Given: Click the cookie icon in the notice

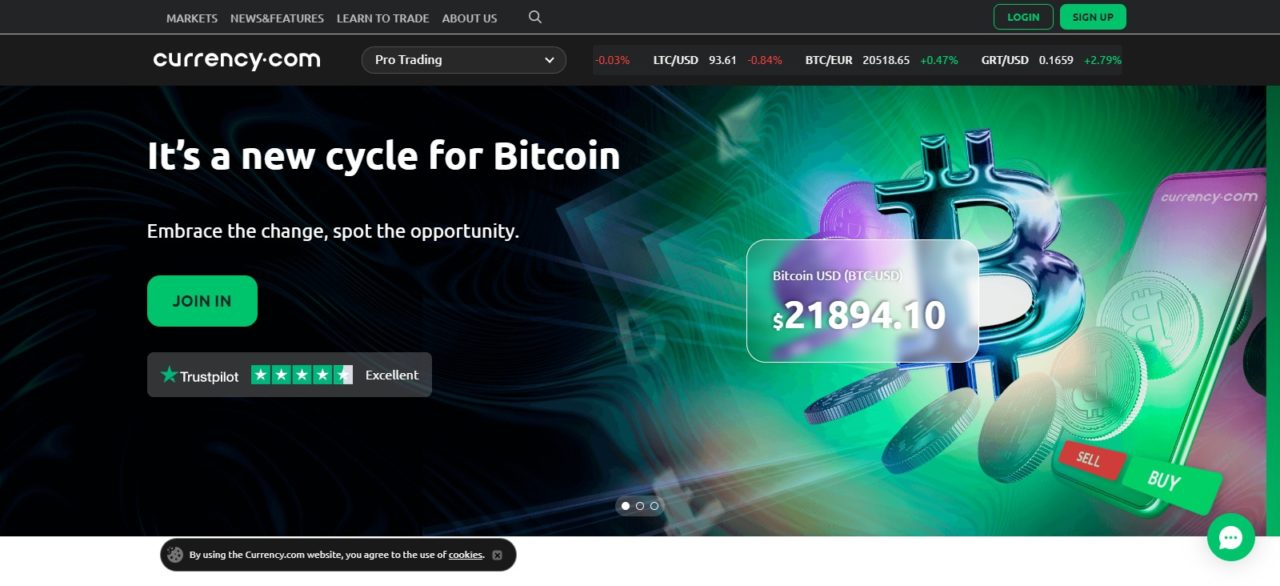Looking at the screenshot, I should 175,555.
